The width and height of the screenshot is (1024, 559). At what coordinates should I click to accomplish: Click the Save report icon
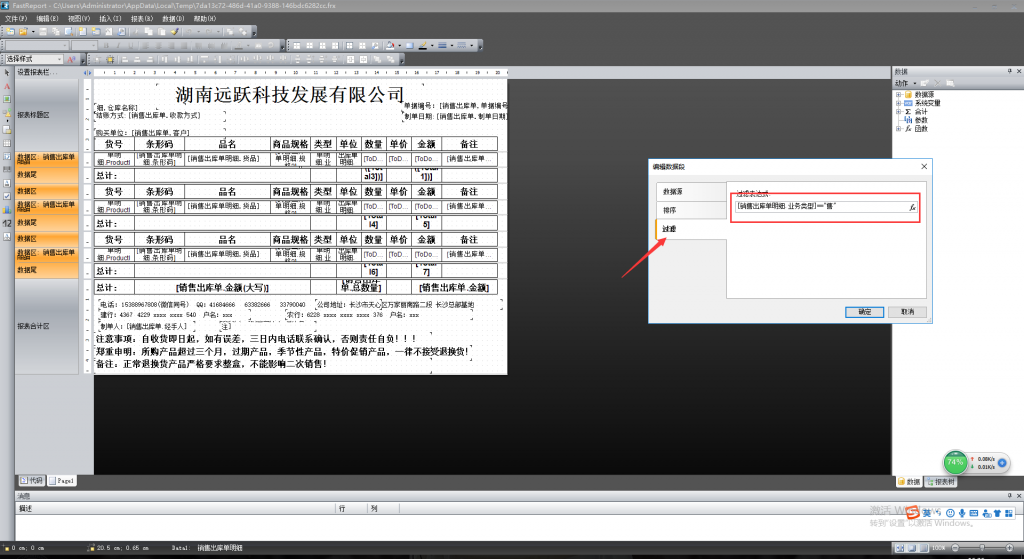point(43,31)
